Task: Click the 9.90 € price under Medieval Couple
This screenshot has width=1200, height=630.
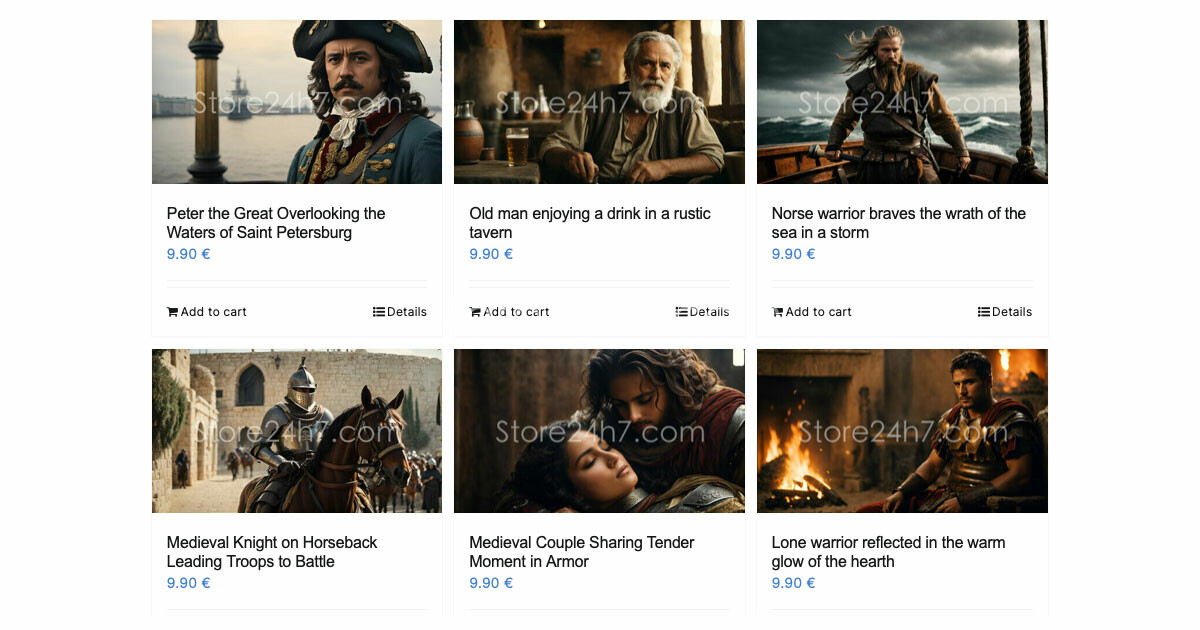Action: pos(491,583)
